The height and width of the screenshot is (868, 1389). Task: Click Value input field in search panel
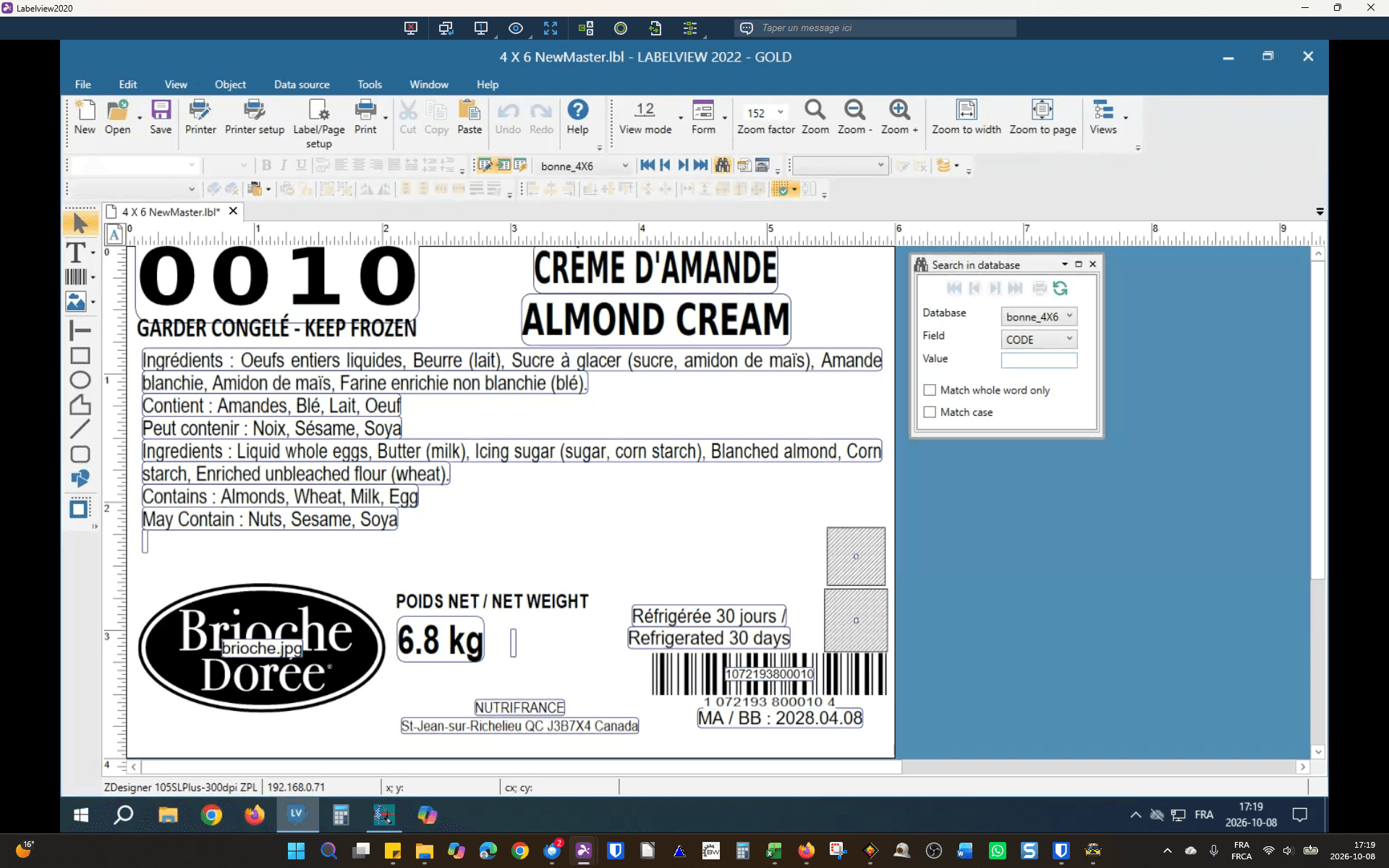pos(1039,359)
